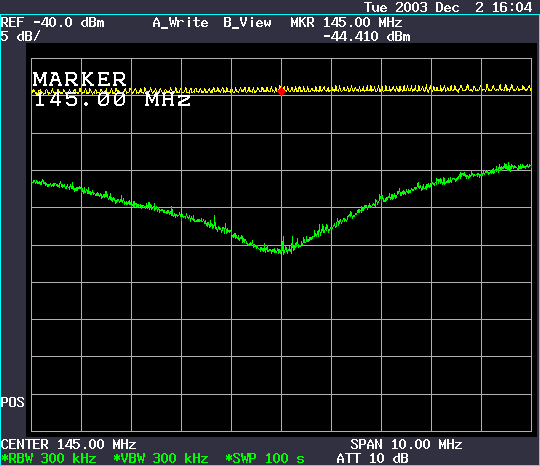Click the ATT 10 dB attenuation setting

pos(372,458)
